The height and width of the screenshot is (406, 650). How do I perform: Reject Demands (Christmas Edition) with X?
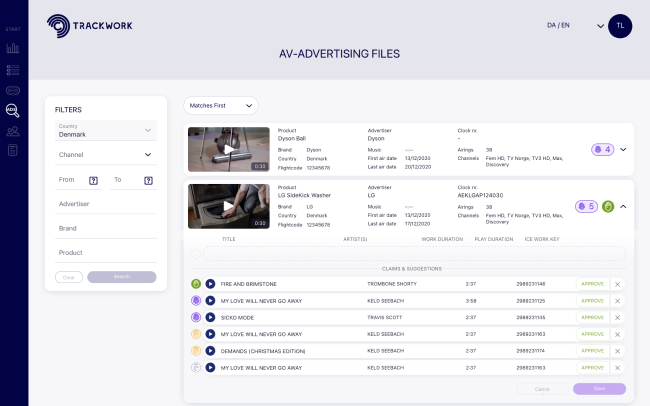617,351
